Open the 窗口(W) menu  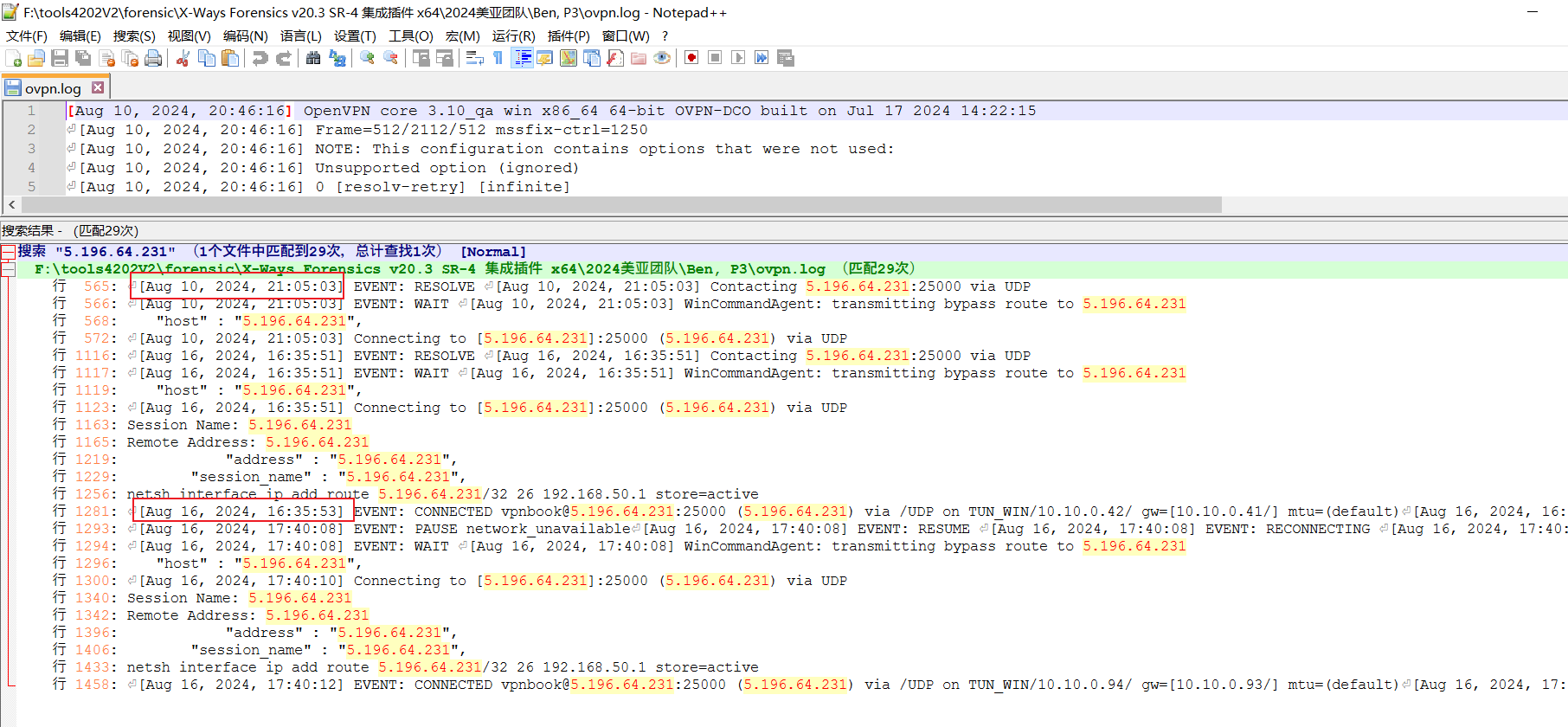pos(626,35)
